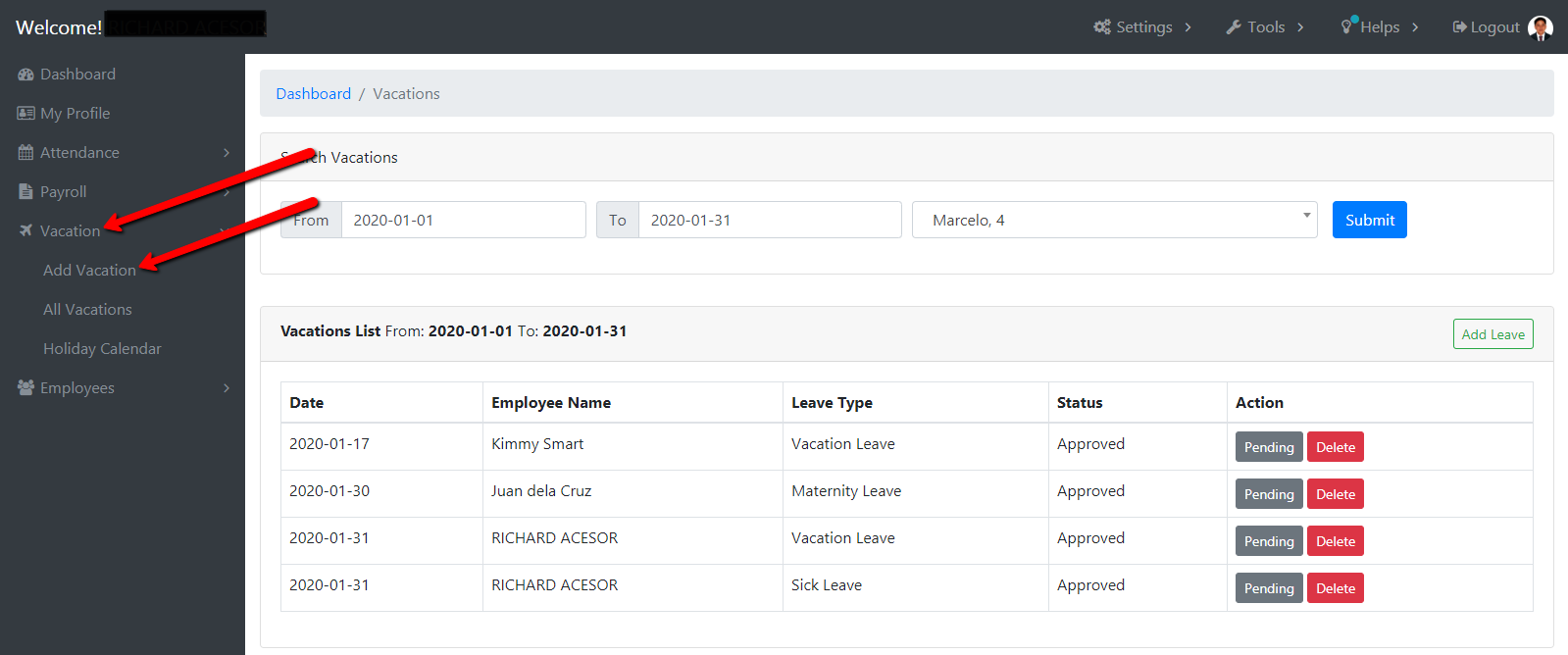Click the Helps lightbulb icon

[x=1348, y=26]
